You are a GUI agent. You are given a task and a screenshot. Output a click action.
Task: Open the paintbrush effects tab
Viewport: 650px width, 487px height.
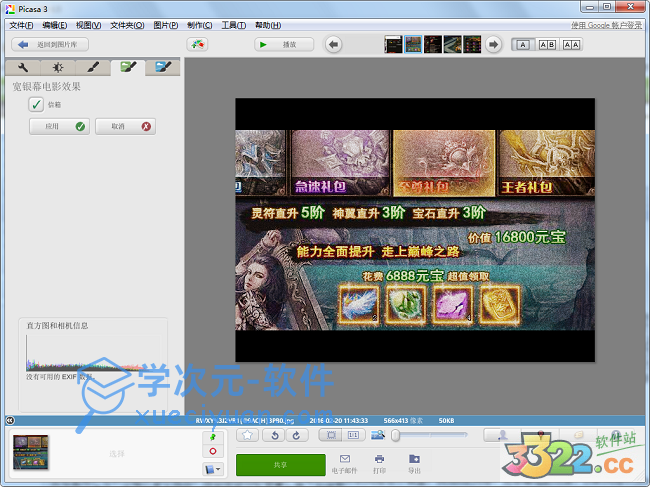pos(93,68)
